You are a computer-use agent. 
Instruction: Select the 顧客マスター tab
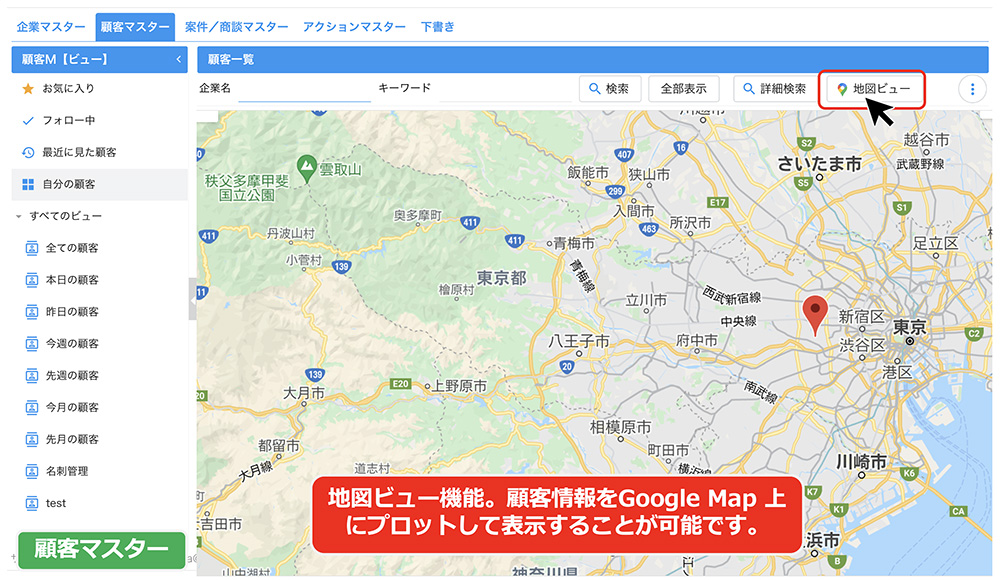135,27
